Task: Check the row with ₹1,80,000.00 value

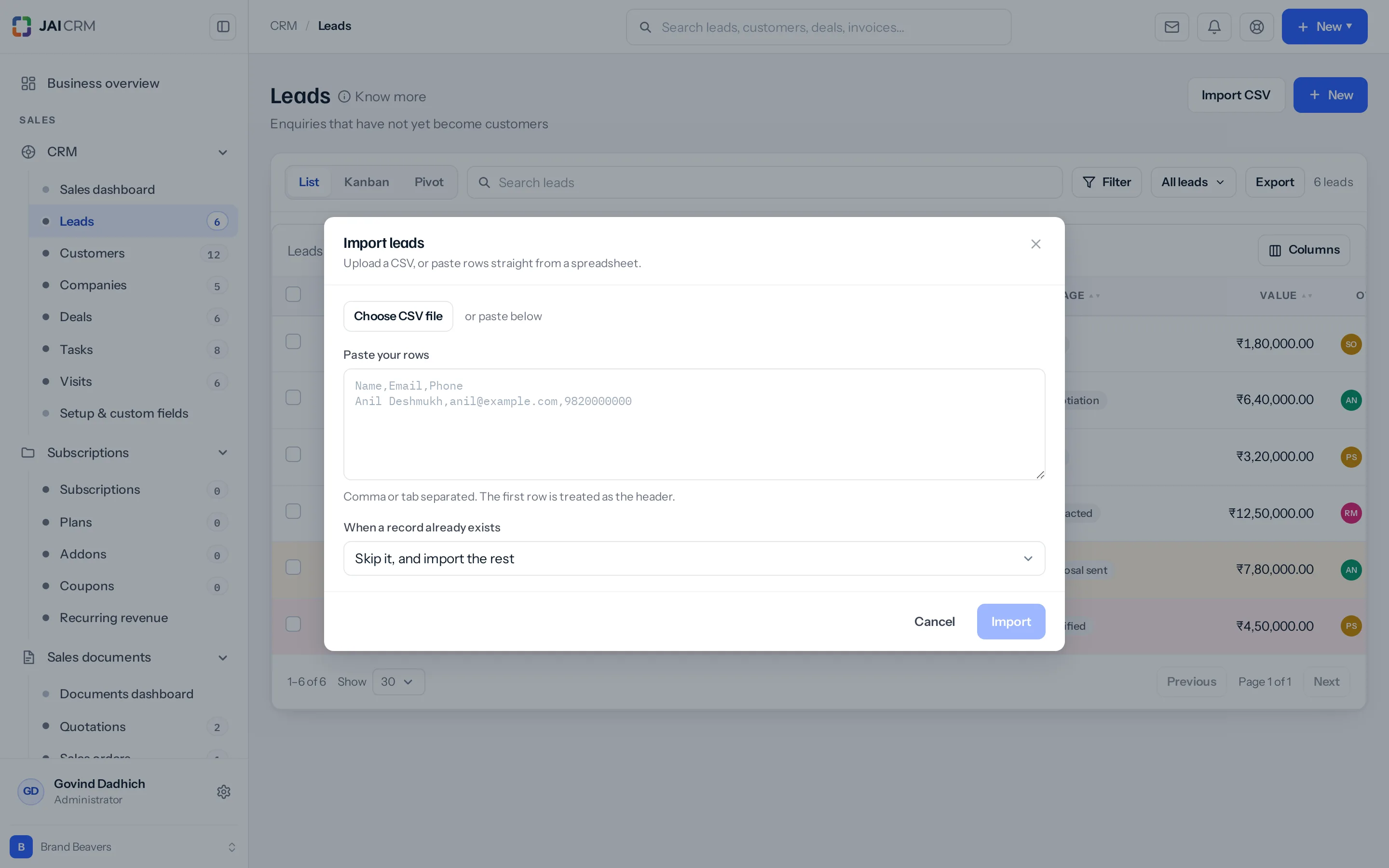Action: tap(293, 341)
